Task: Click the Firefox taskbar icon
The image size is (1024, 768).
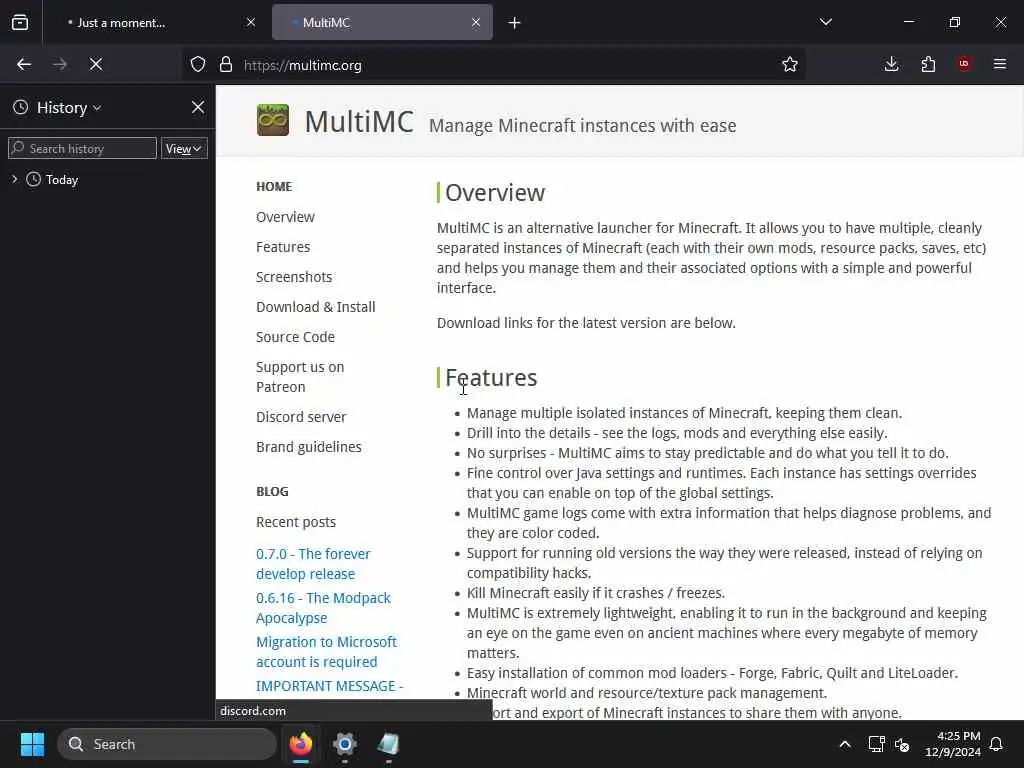Action: coord(301,744)
